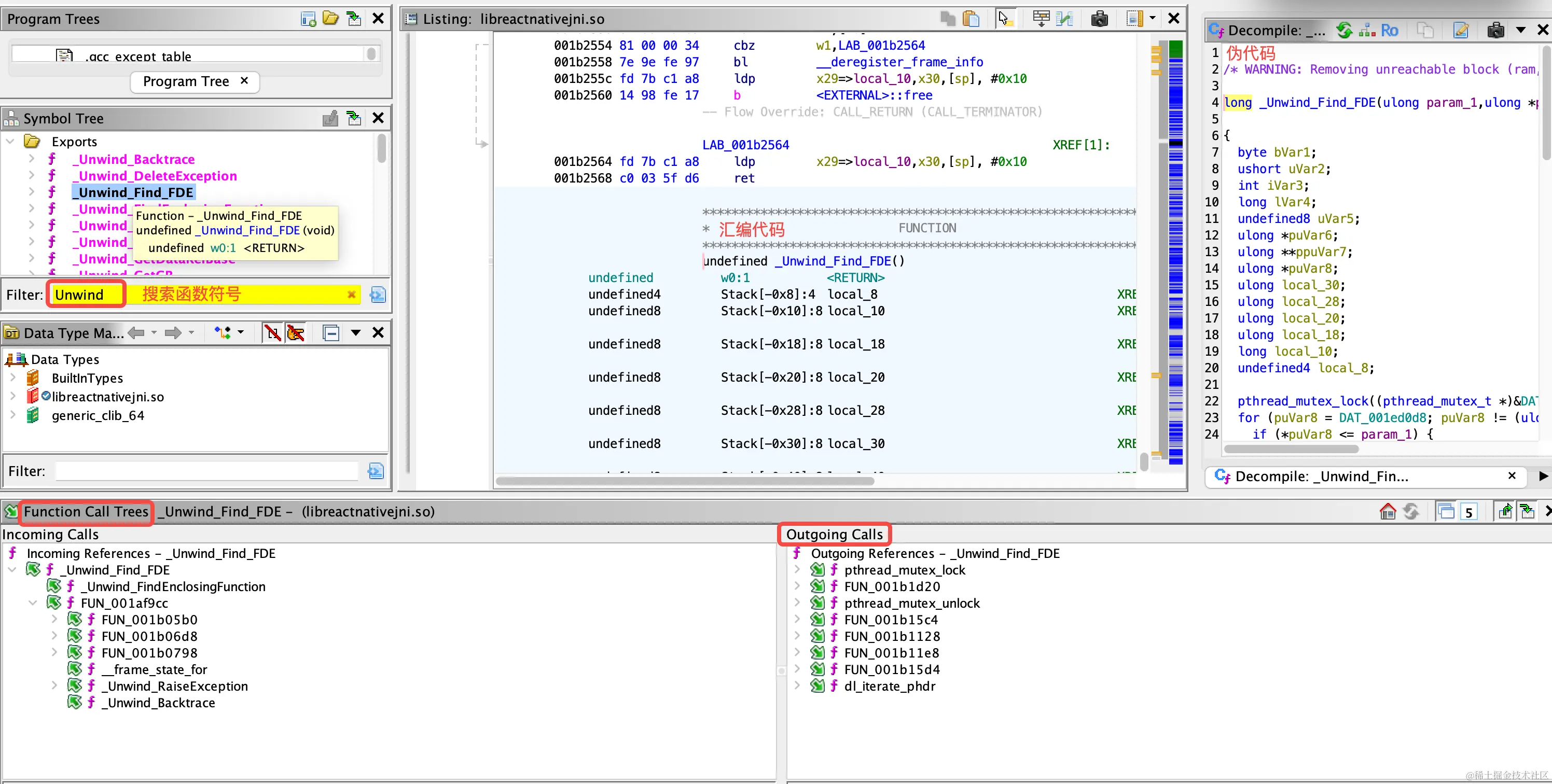The height and width of the screenshot is (784, 1552).
Task: Toggle navigate outgoing location changes icon
Action: [1505, 511]
